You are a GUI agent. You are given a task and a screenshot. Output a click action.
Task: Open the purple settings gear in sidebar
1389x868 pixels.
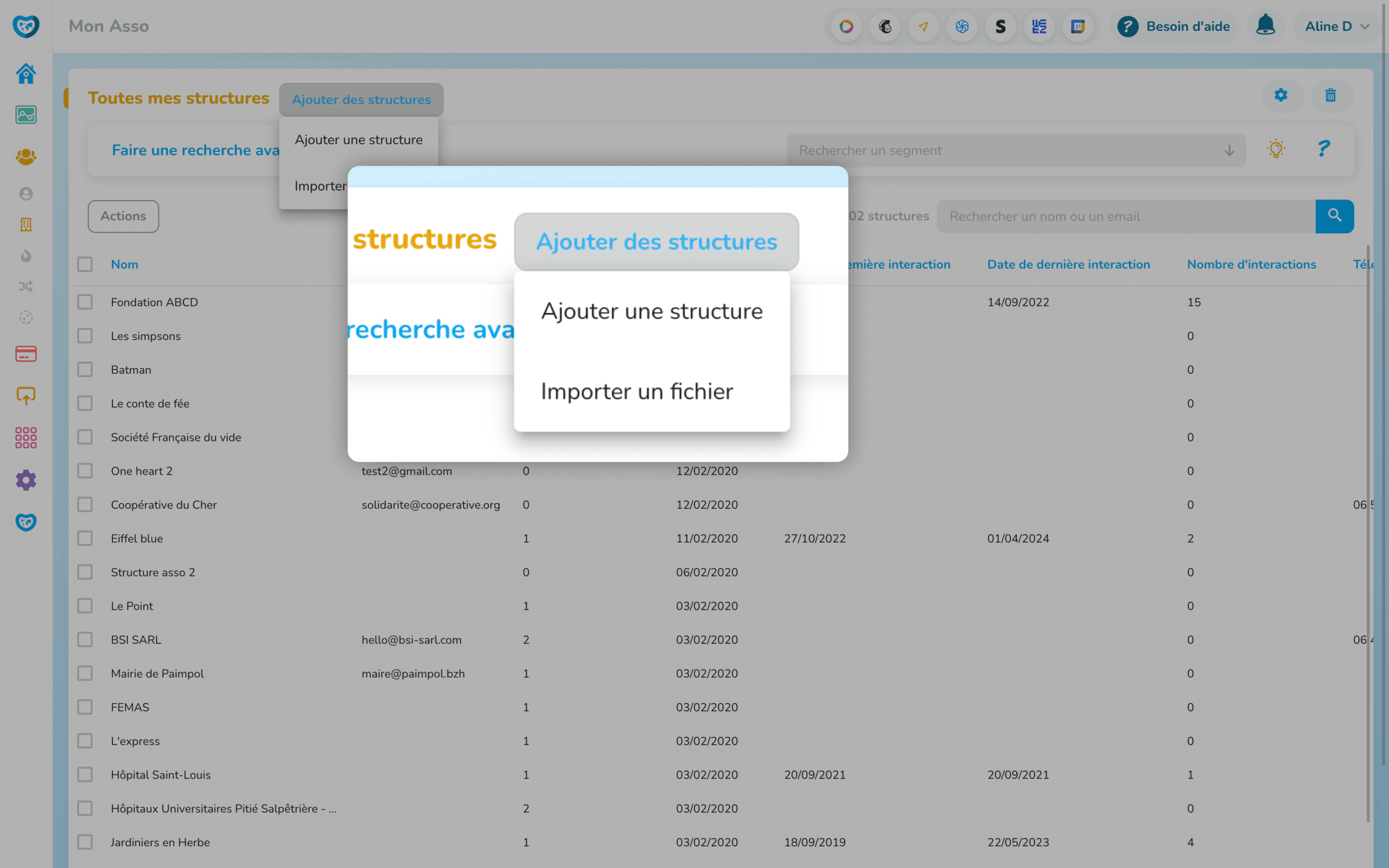[26, 480]
